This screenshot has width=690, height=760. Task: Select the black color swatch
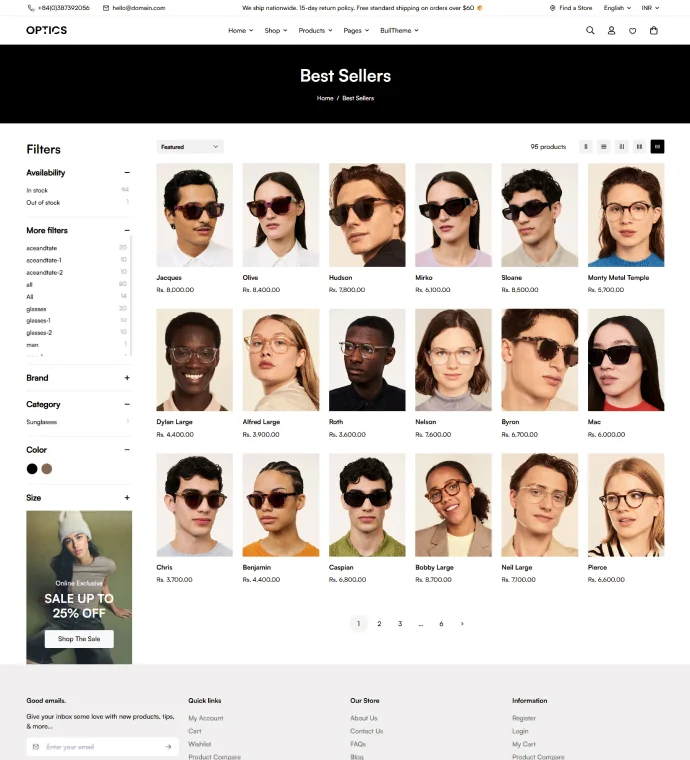[32, 469]
